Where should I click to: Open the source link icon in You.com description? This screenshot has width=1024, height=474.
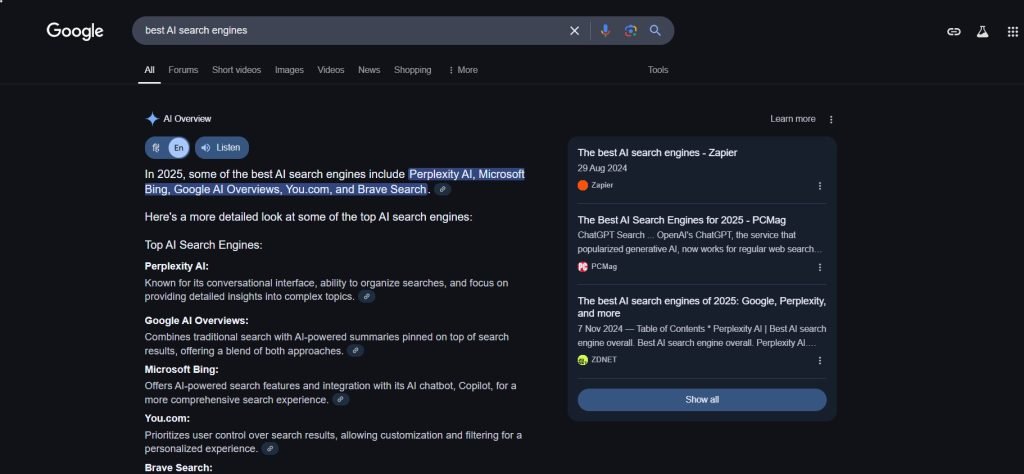pyautogui.click(x=270, y=449)
